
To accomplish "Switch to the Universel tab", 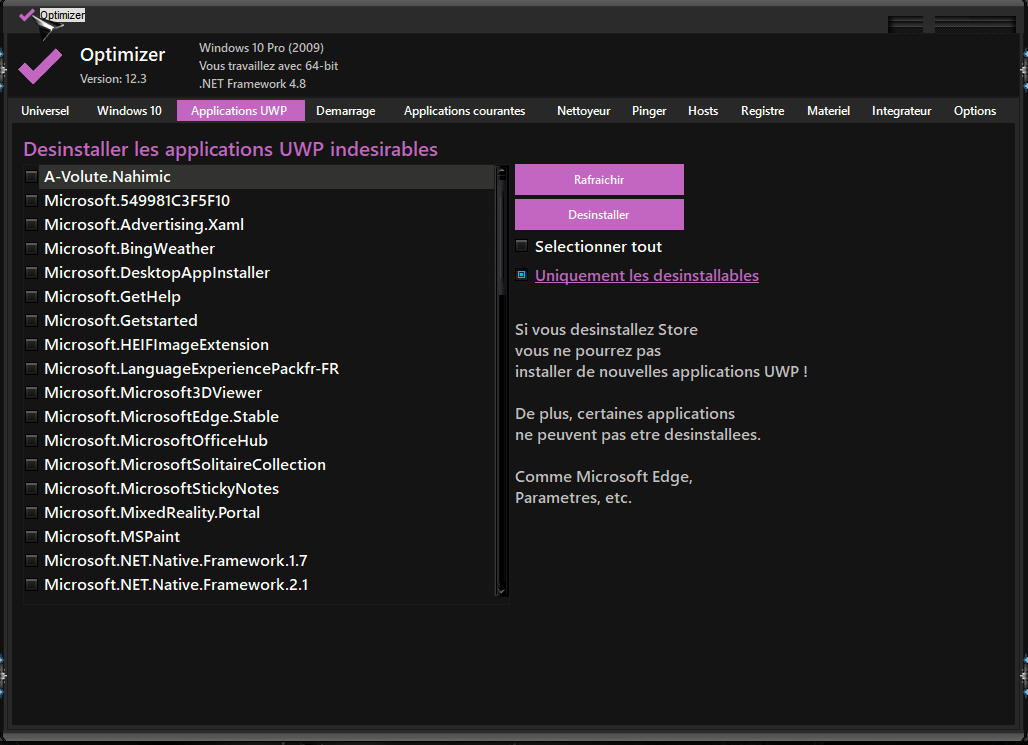I will [45, 111].
